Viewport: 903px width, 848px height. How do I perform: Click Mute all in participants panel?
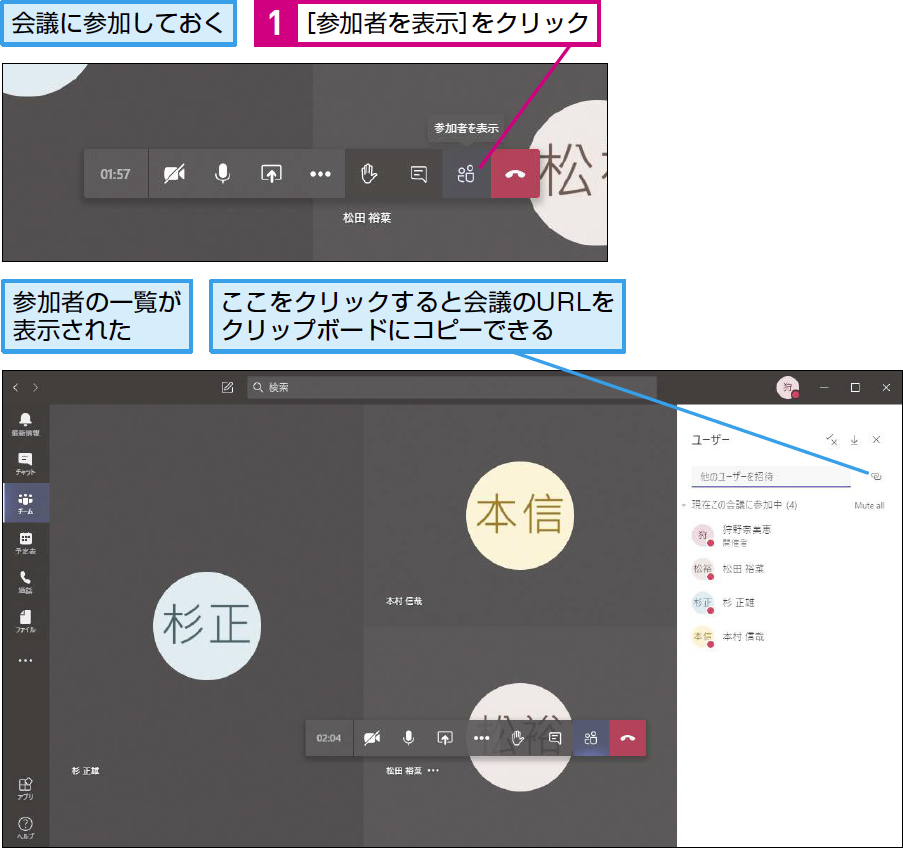869,505
